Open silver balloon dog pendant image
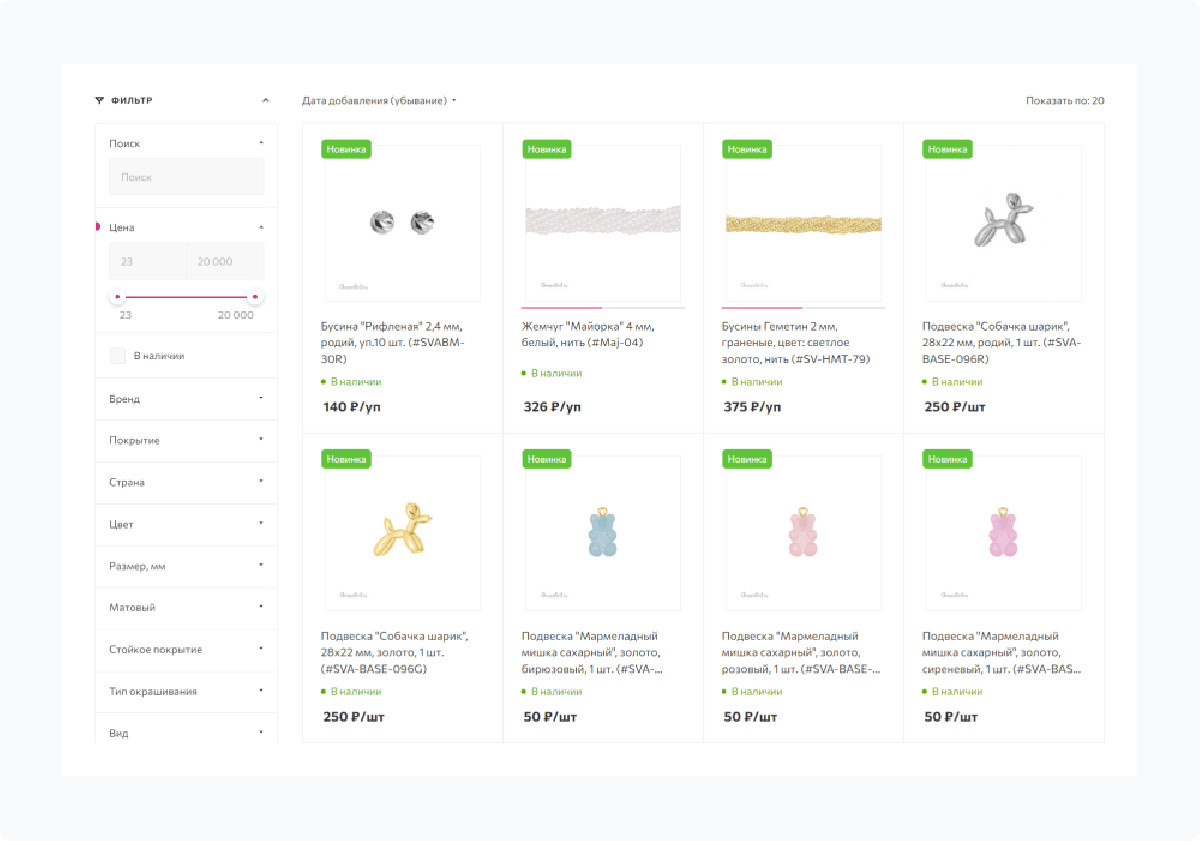 click(1003, 223)
